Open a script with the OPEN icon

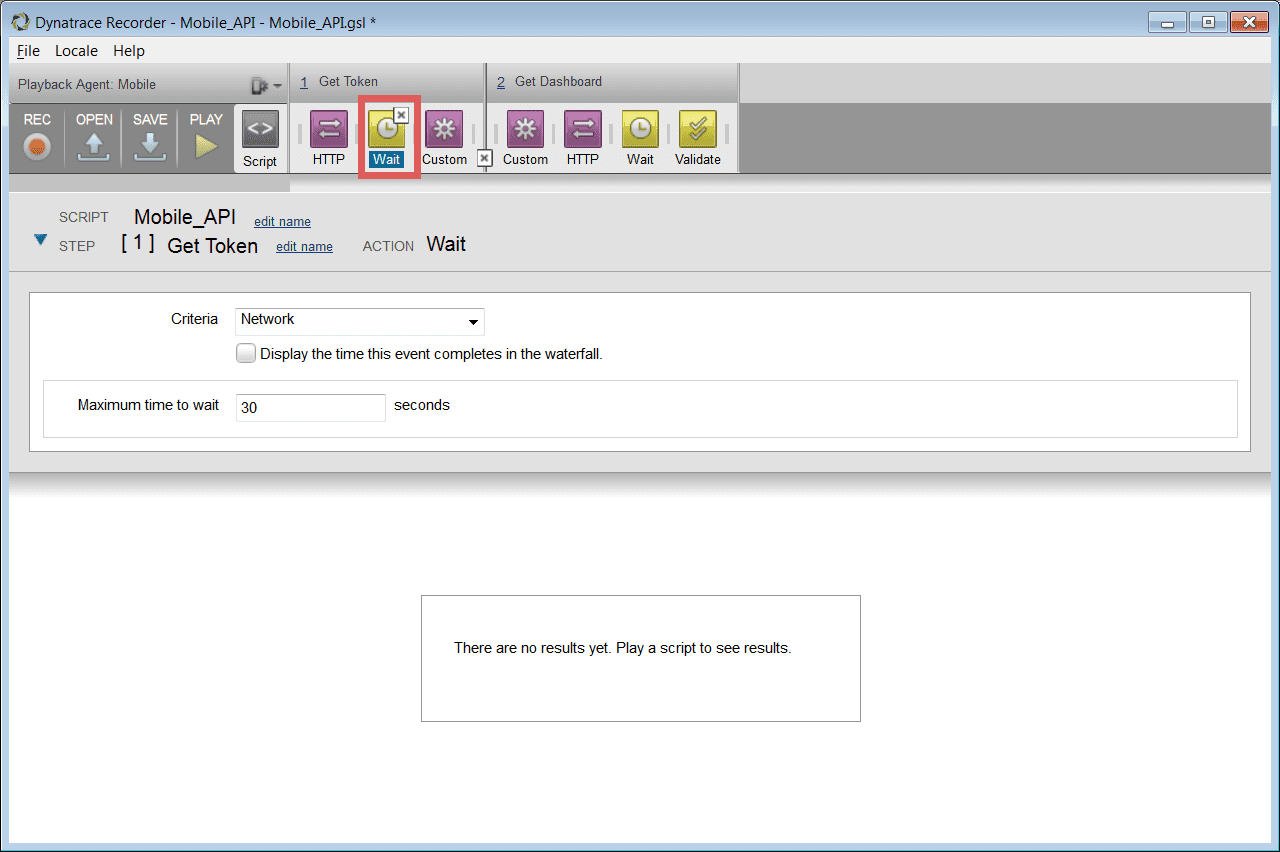(94, 137)
